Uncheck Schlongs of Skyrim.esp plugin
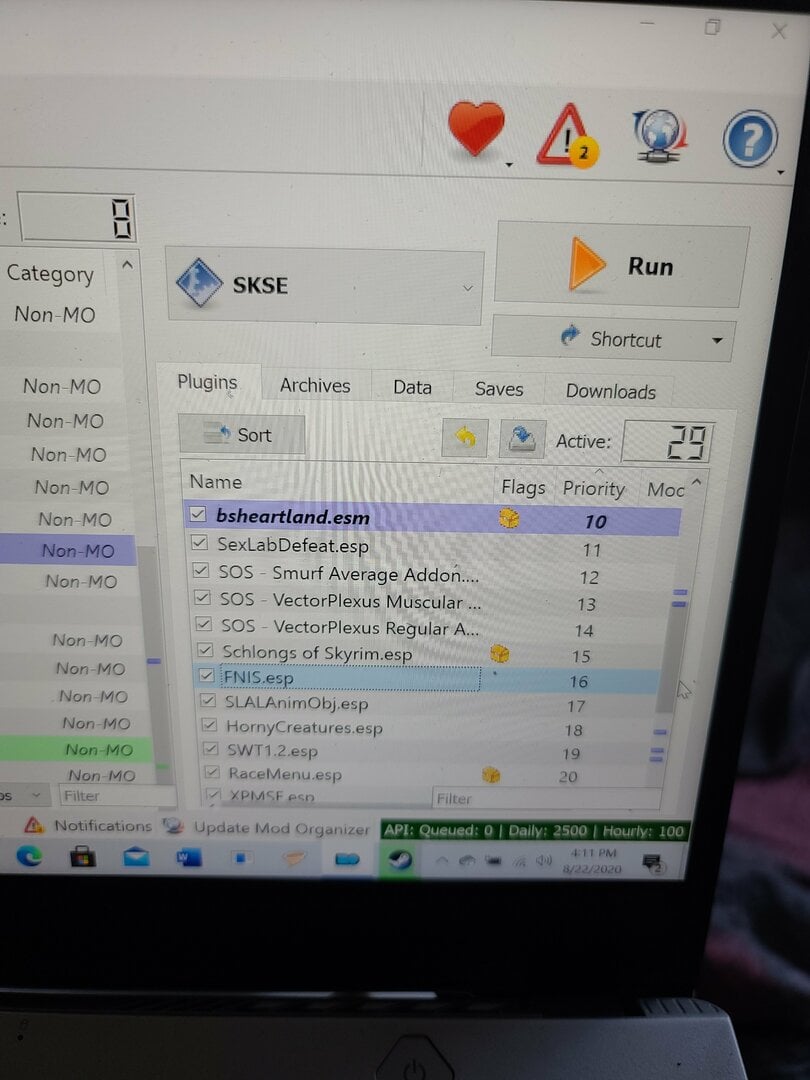The image size is (810, 1080). [x=205, y=650]
